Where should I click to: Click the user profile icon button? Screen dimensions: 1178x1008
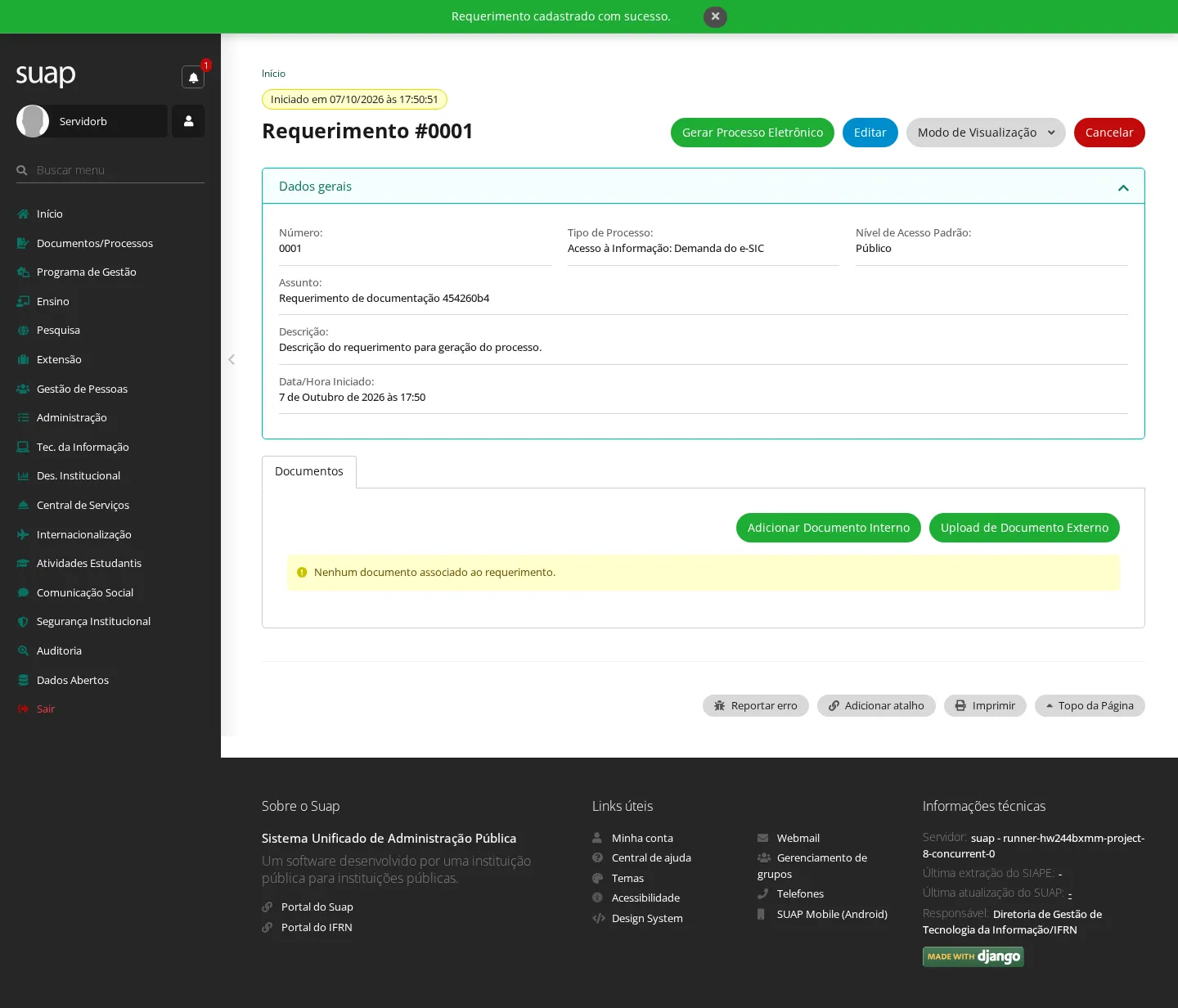(188, 121)
